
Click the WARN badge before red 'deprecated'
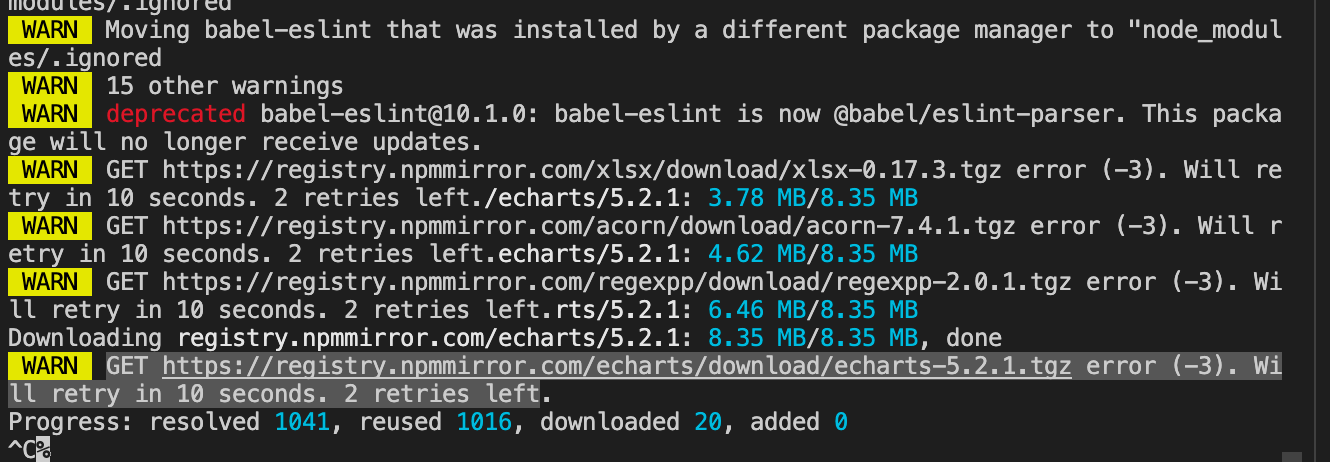[x=50, y=114]
